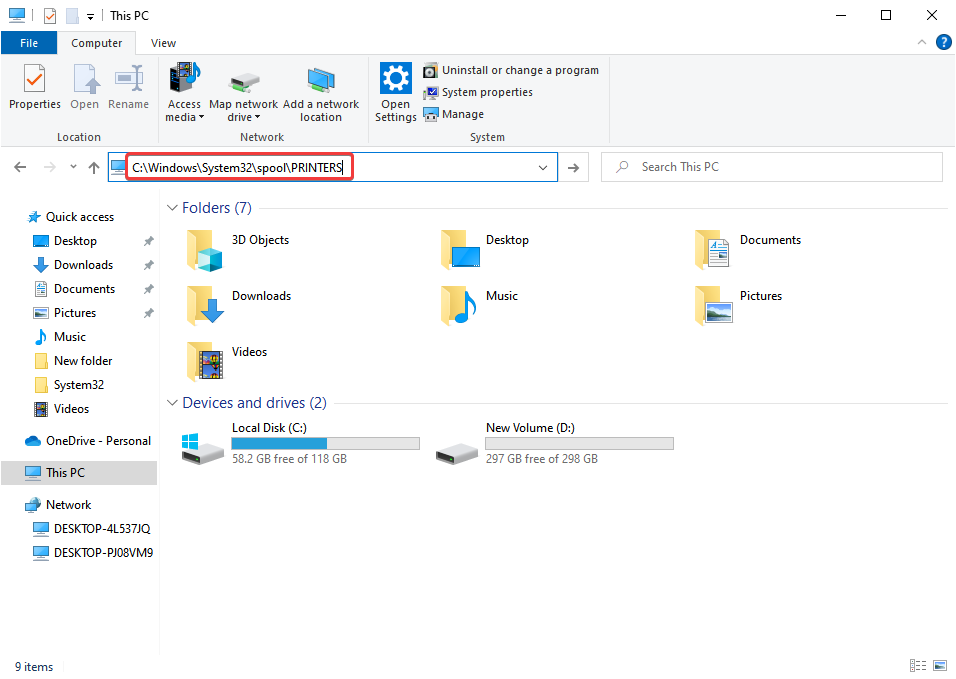Click the address bar path field
Screen dimensions: 956x679
[333, 167]
